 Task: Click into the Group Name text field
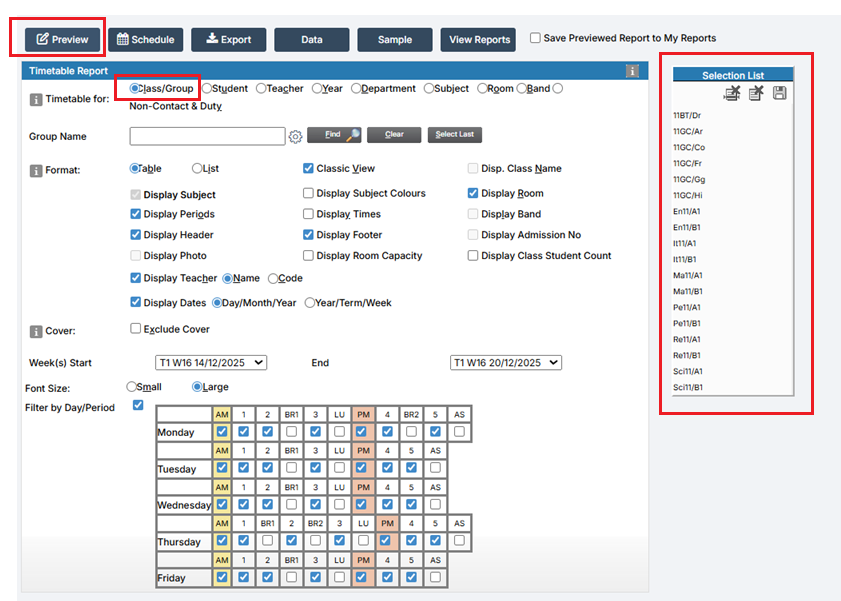(x=207, y=136)
